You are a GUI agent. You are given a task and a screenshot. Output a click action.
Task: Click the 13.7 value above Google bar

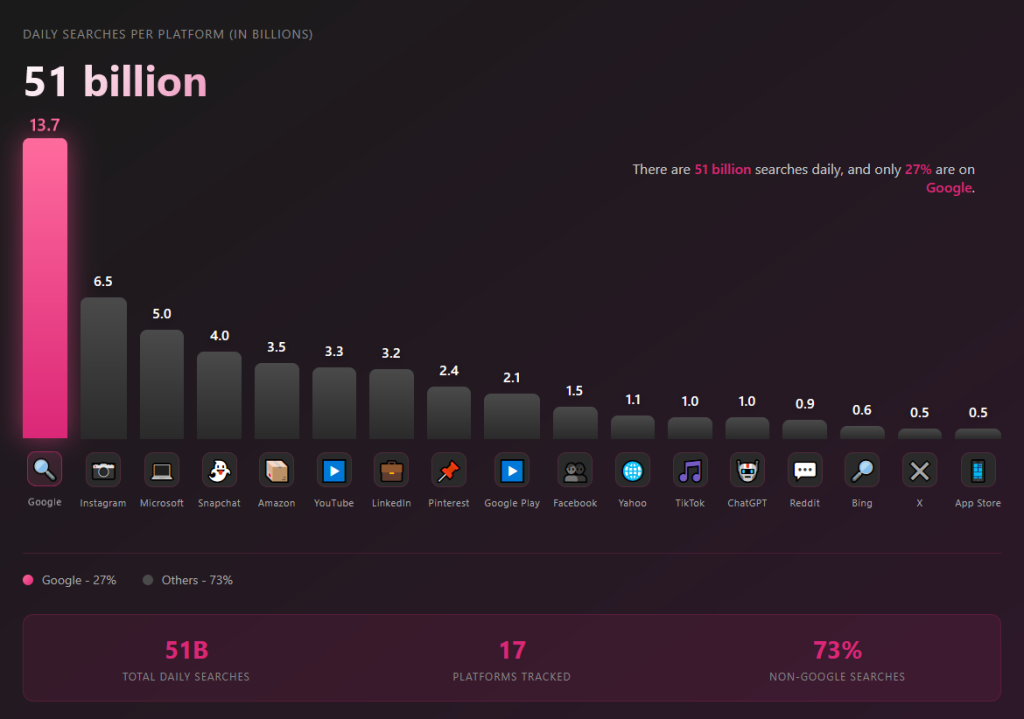[44, 125]
